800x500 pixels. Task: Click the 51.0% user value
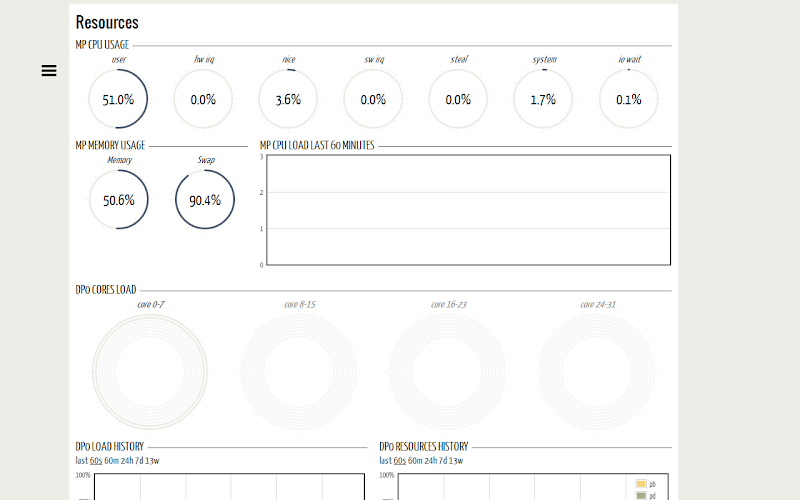(118, 99)
